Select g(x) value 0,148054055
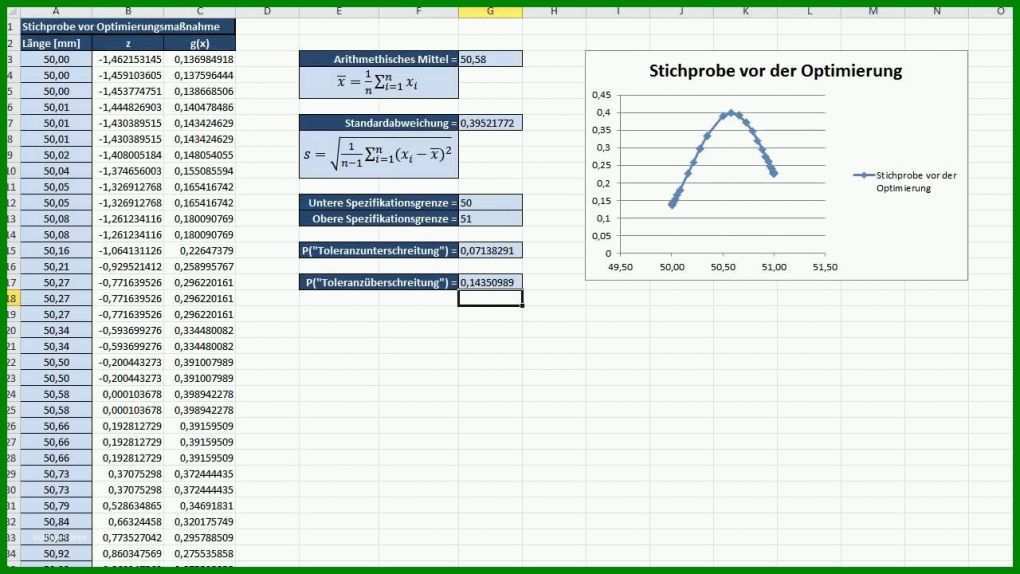This screenshot has width=1020, height=574. tap(200, 155)
